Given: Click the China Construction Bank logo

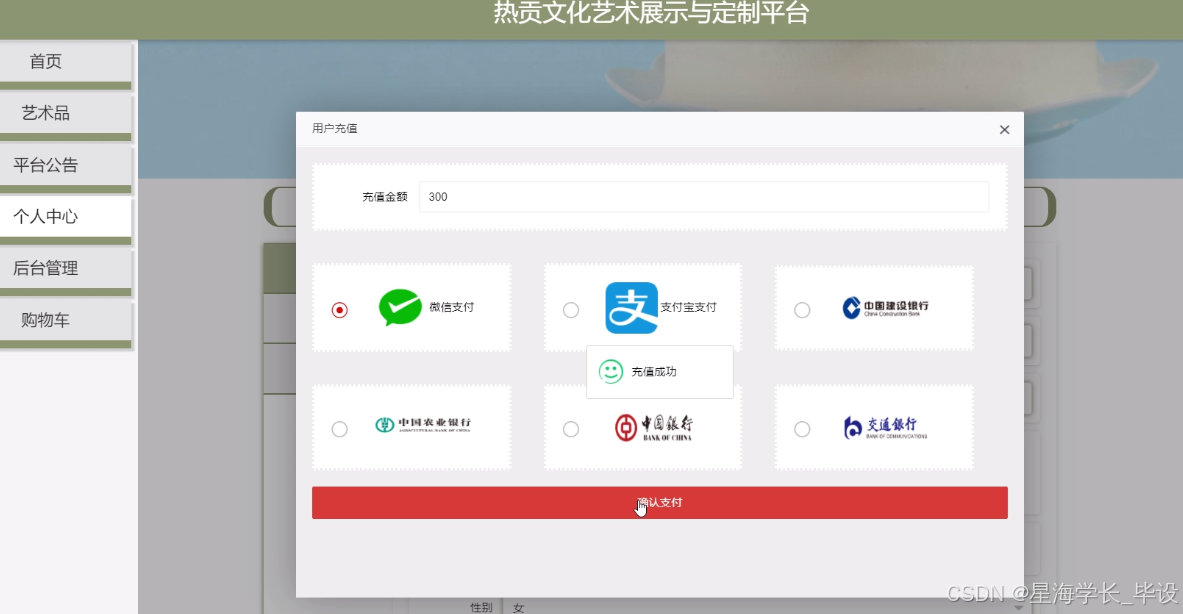Looking at the screenshot, I should coord(885,307).
